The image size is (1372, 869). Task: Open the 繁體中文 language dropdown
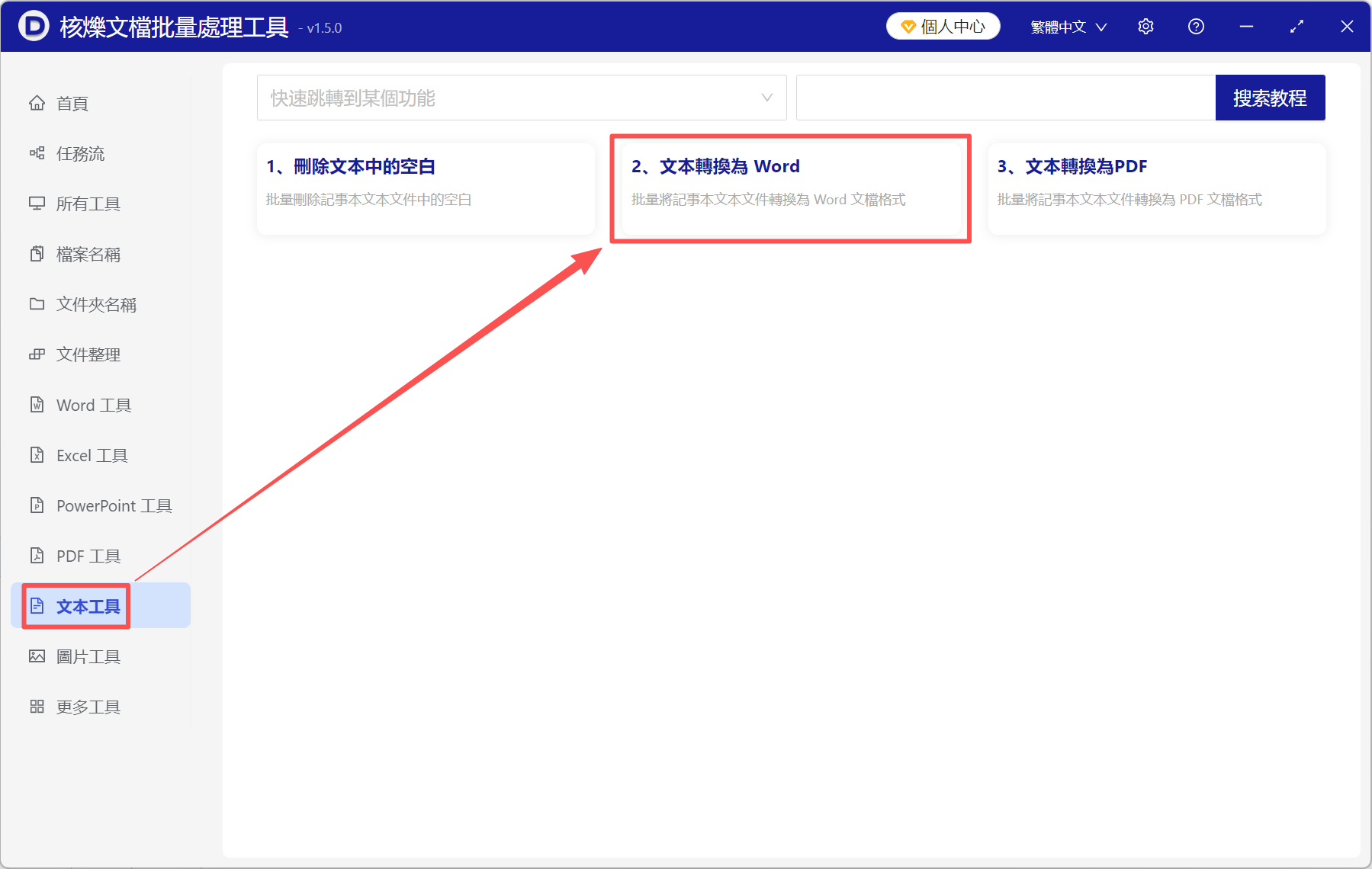(1067, 26)
